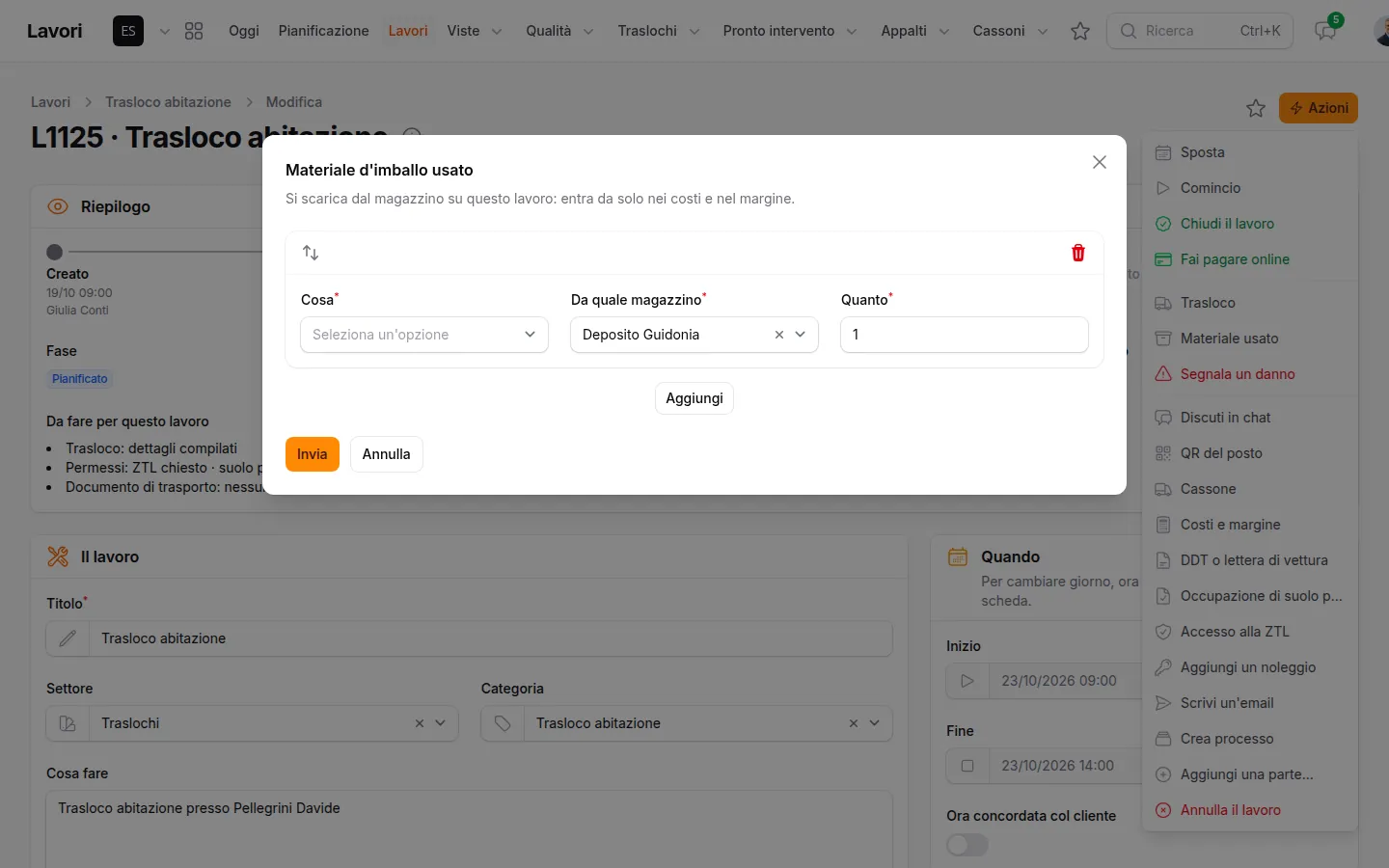Screen dimensions: 1389x868
Task: Click the tag icon in Categoria field
Action: pyautogui.click(x=503, y=723)
